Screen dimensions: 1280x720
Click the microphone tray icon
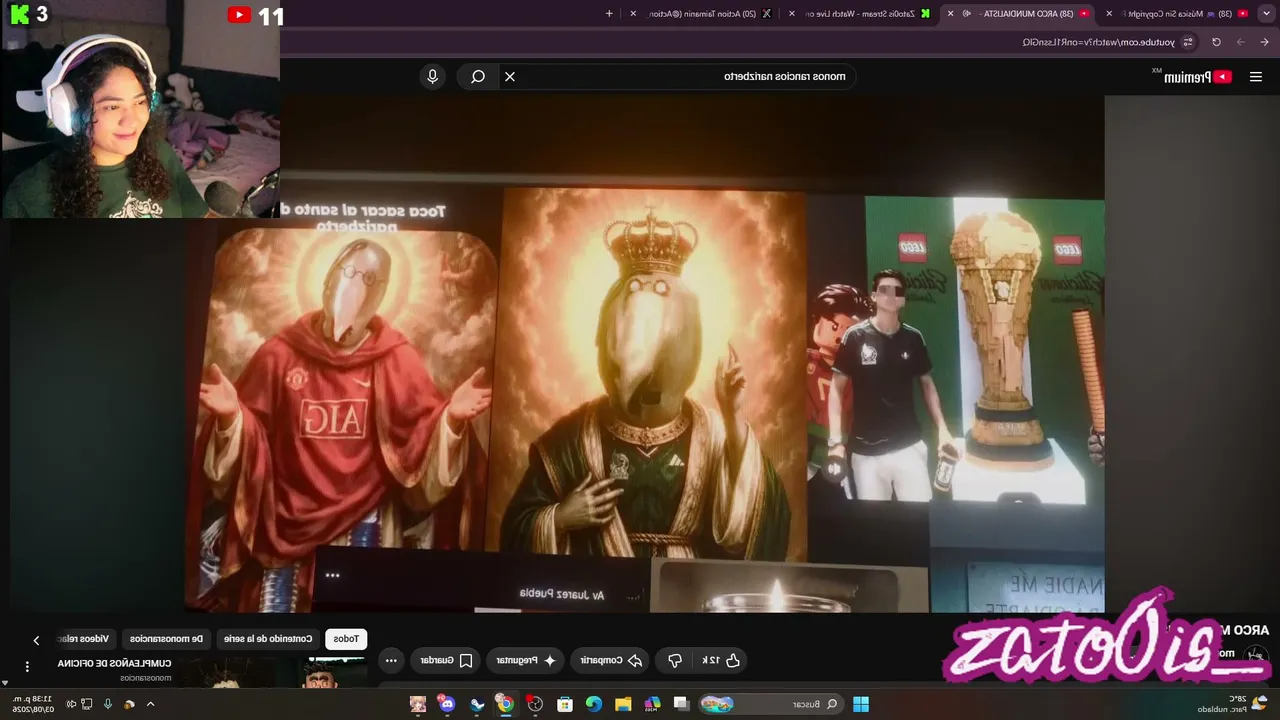[x=108, y=704]
